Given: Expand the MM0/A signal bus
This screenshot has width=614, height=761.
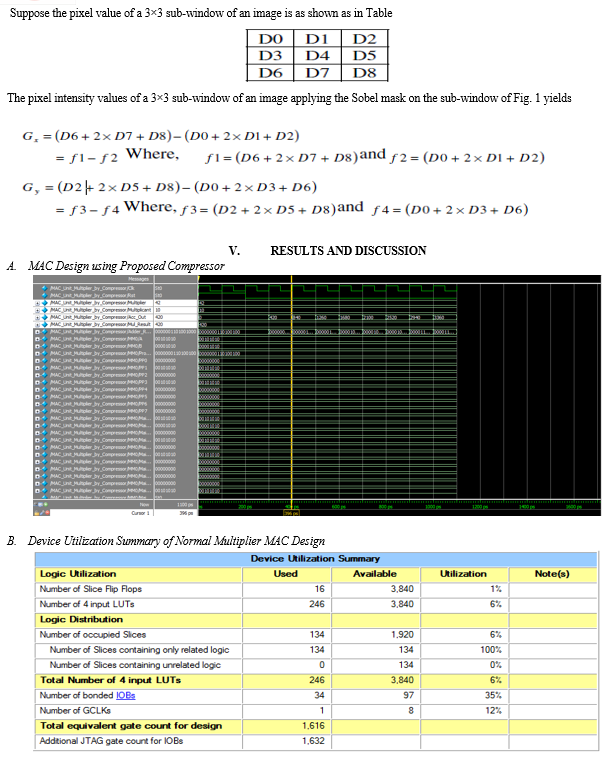Looking at the screenshot, I should click(x=38, y=339).
